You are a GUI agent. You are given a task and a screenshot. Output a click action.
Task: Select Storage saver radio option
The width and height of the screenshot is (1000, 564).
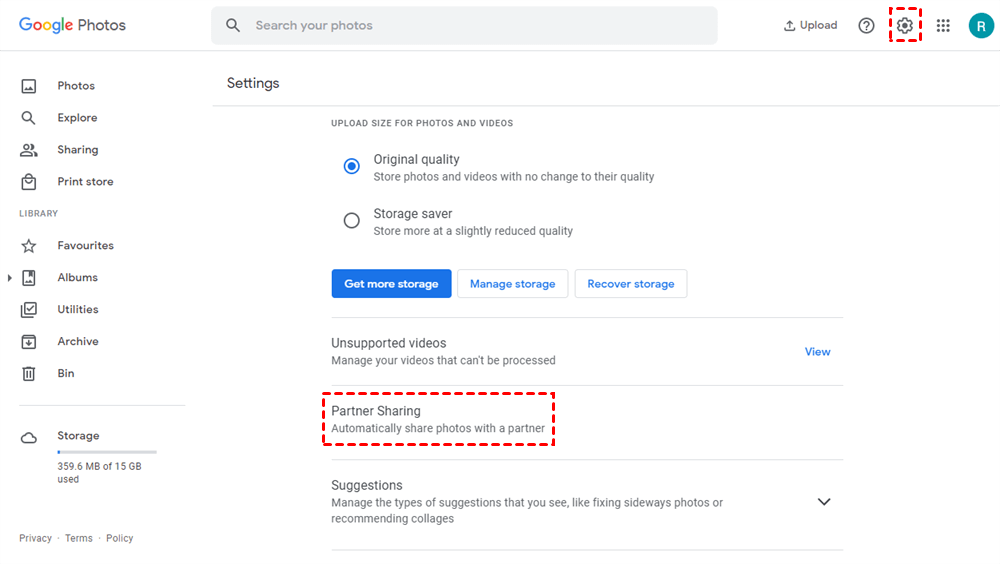[x=352, y=221]
